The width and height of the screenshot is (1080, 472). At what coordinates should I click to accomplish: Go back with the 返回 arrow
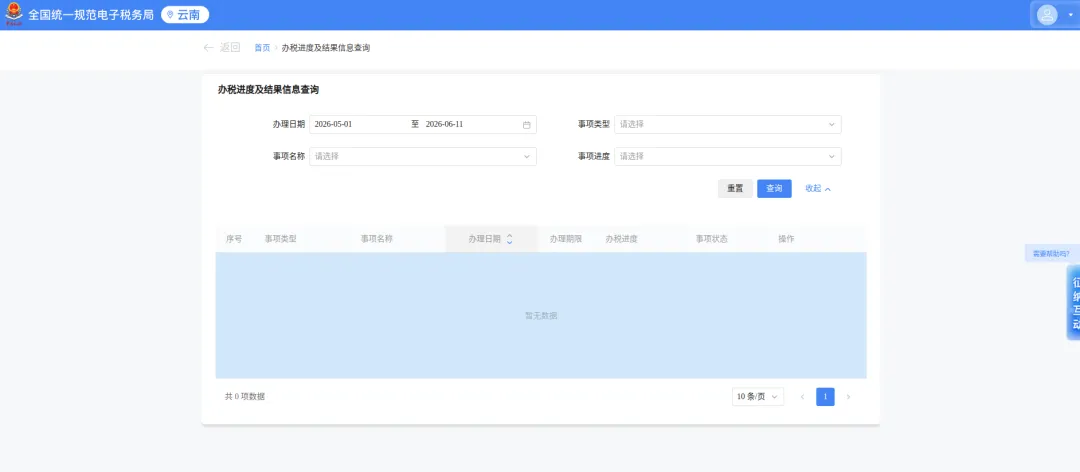222,48
